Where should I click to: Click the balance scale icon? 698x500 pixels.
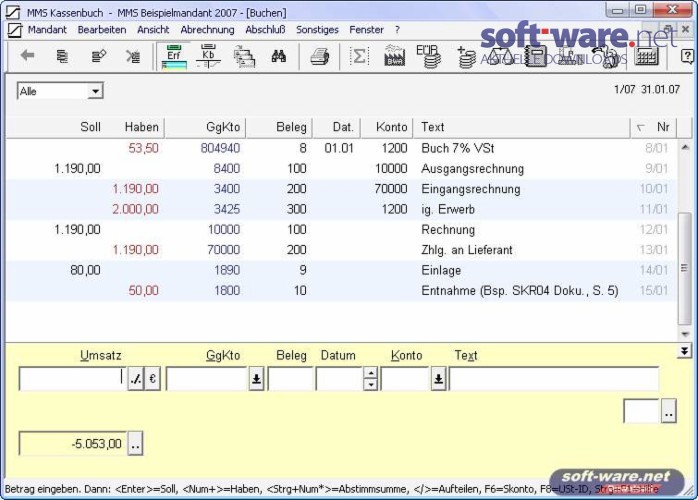[x=499, y=57]
